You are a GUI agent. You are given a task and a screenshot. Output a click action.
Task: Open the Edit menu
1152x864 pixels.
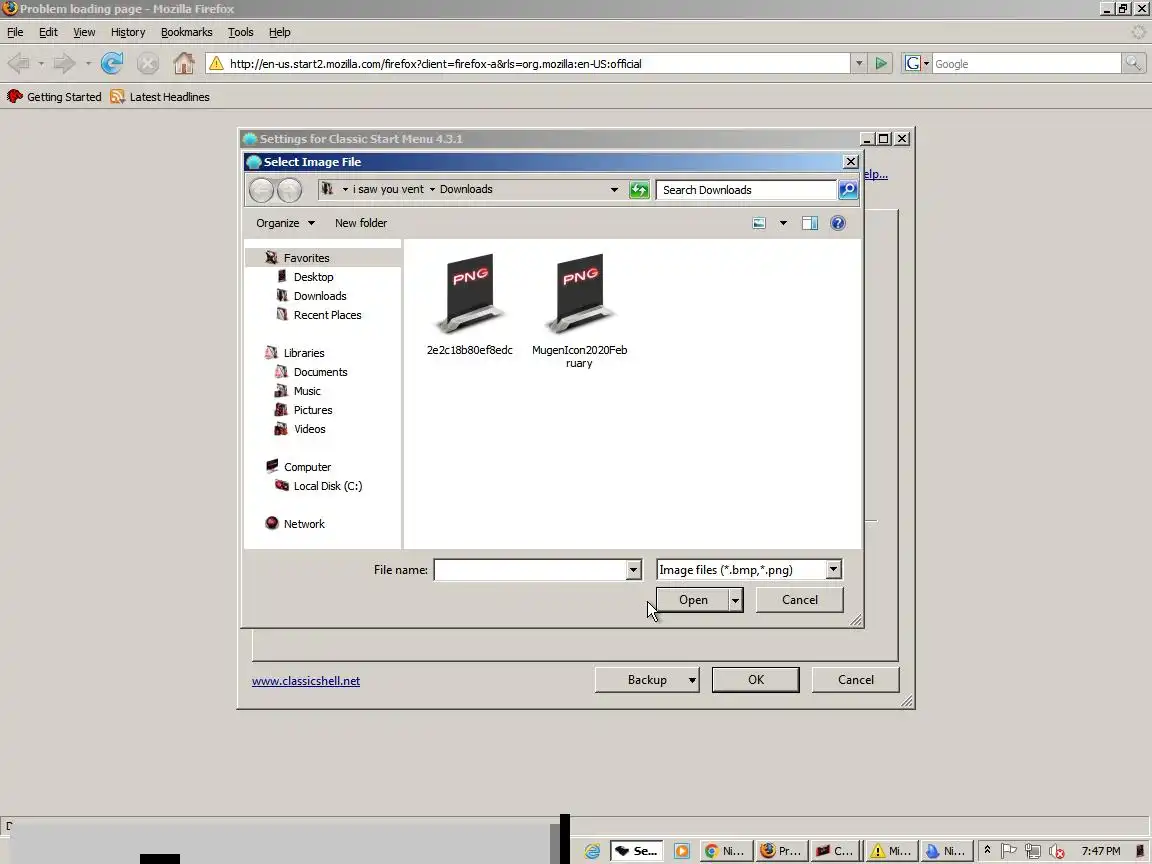tap(48, 32)
